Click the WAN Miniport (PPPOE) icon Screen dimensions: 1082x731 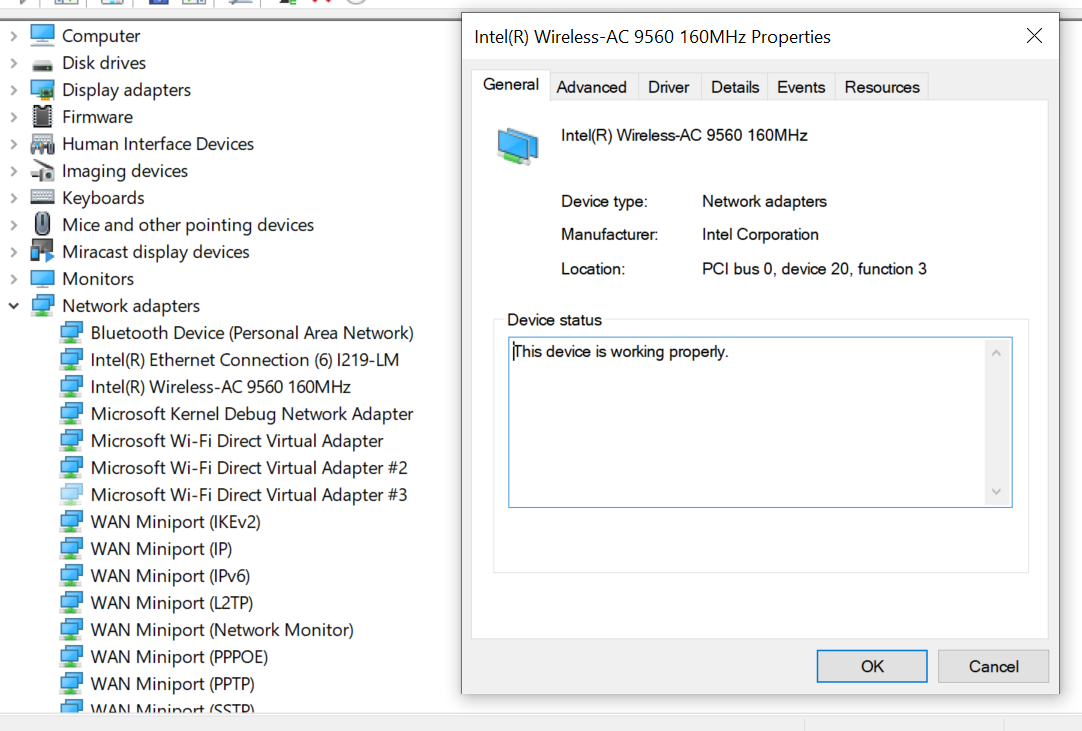tap(71, 656)
